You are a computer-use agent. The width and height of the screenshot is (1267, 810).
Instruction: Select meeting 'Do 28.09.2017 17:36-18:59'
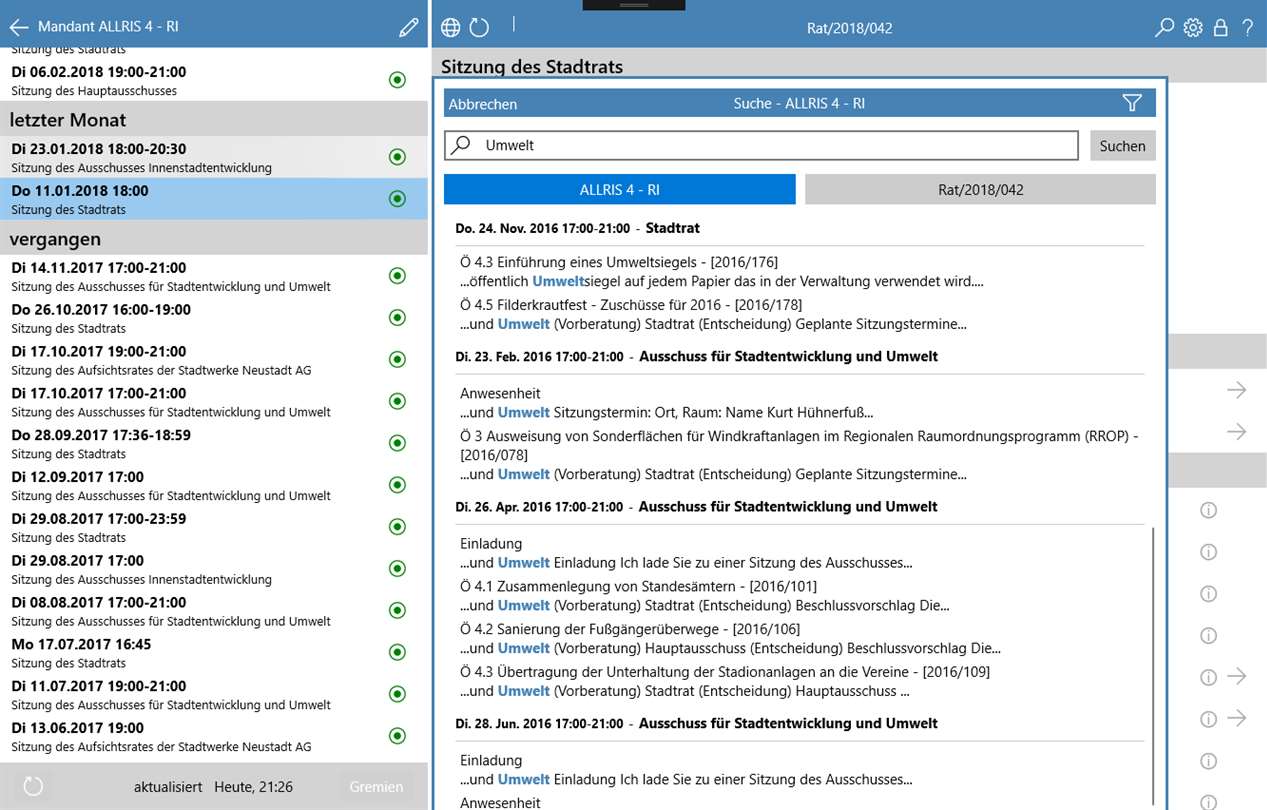click(x=214, y=444)
